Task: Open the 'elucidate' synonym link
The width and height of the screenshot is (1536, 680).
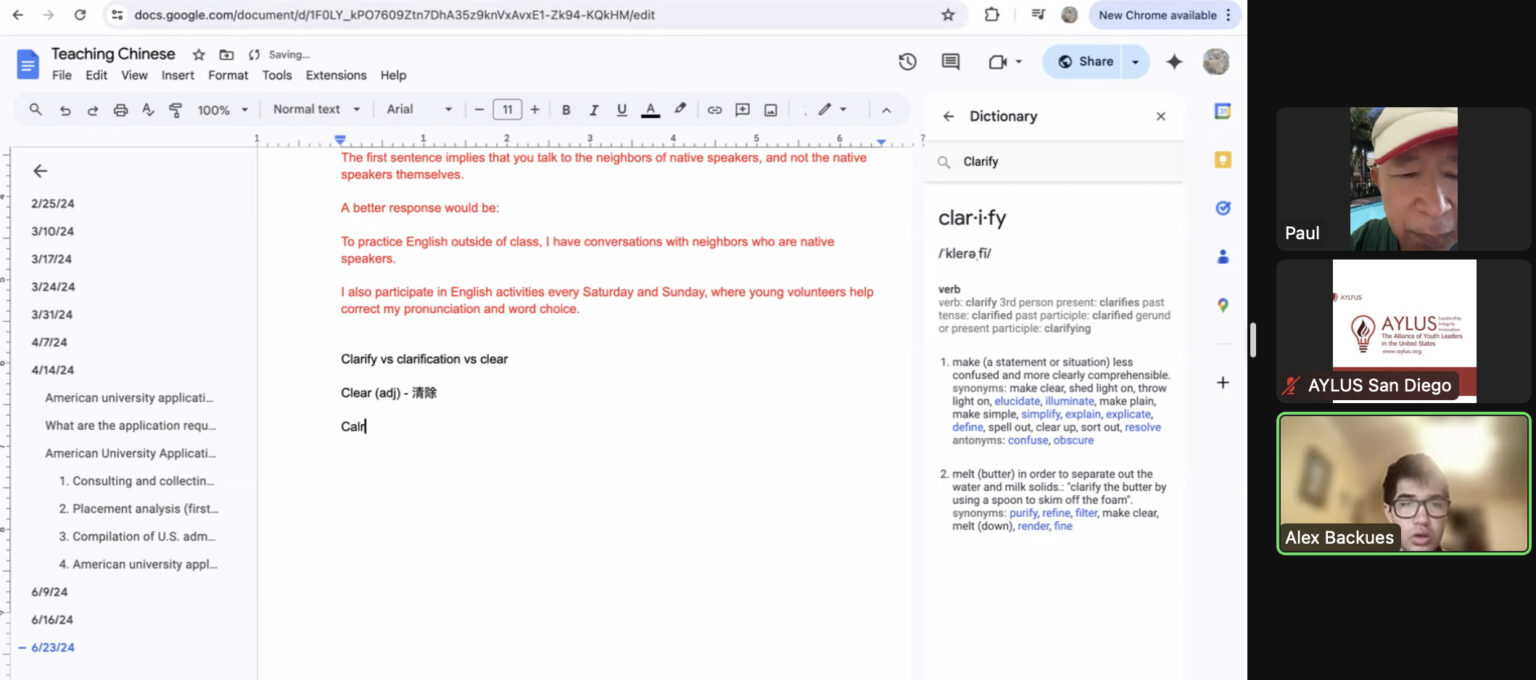Action: [x=1016, y=401]
